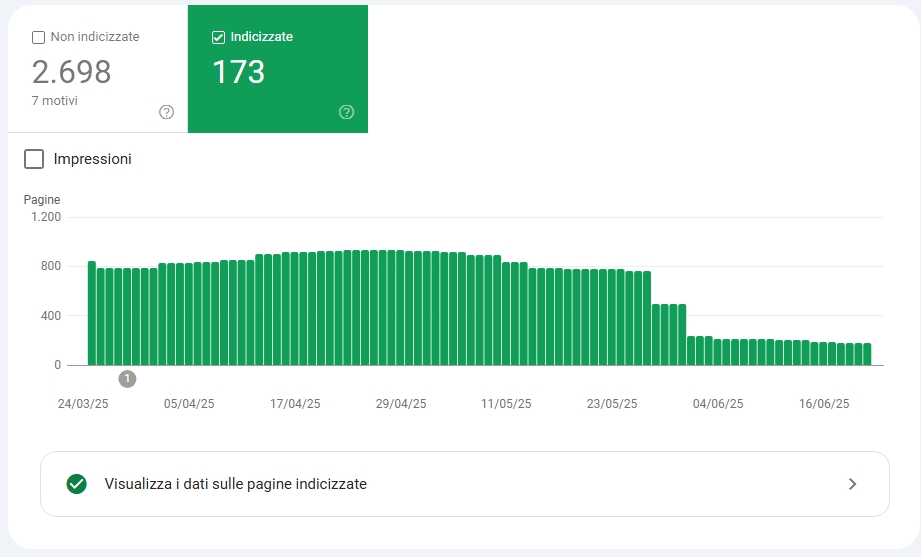Click the green checkmark icon beside Visualizza
The image size is (921, 557).
point(76,484)
